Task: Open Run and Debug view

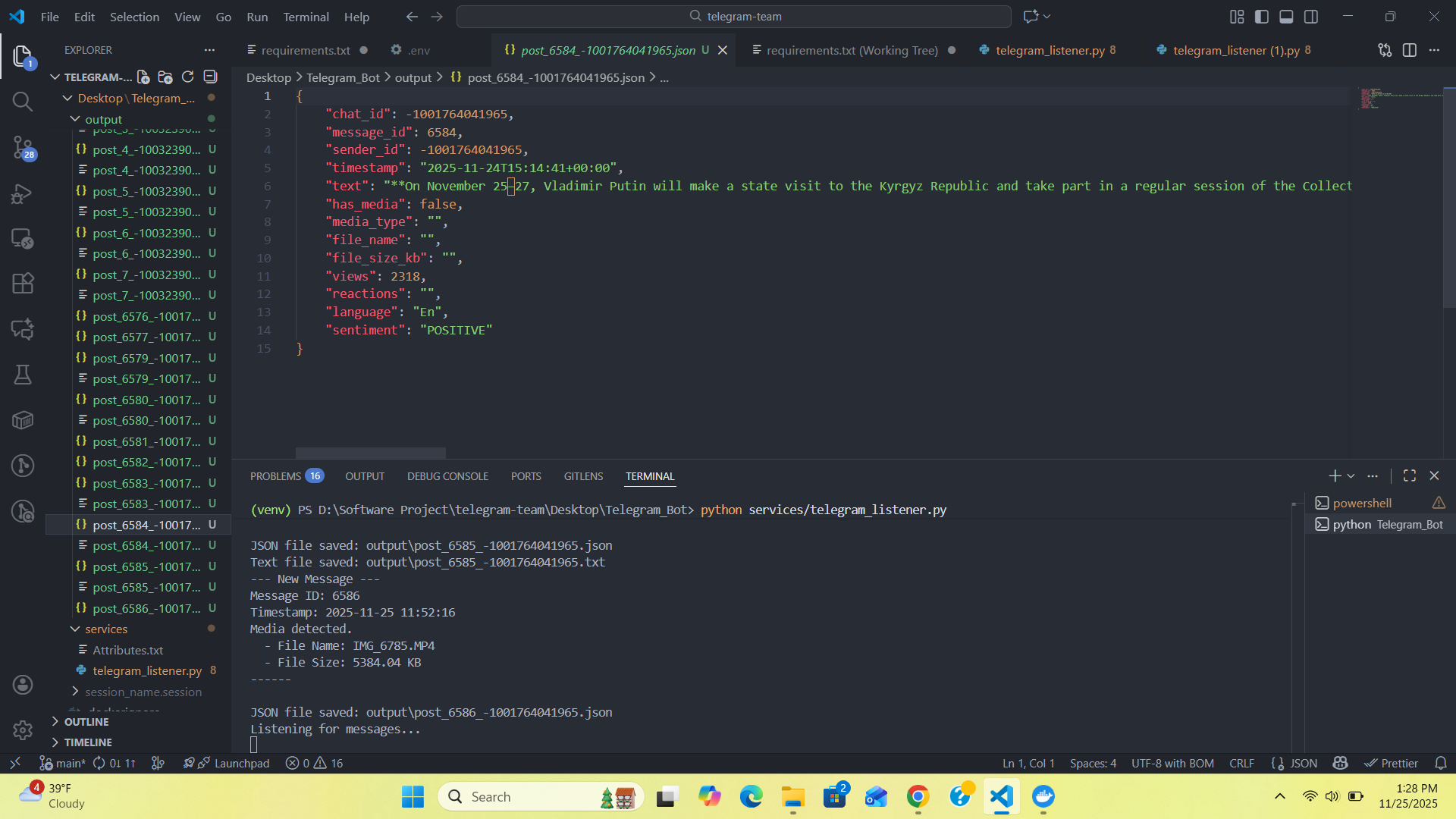Action: [x=23, y=193]
